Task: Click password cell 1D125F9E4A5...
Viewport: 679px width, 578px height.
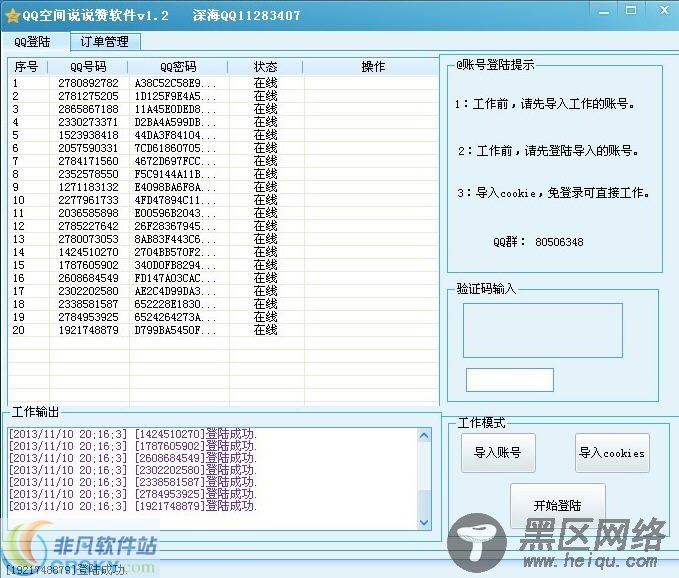Action: click(175, 96)
